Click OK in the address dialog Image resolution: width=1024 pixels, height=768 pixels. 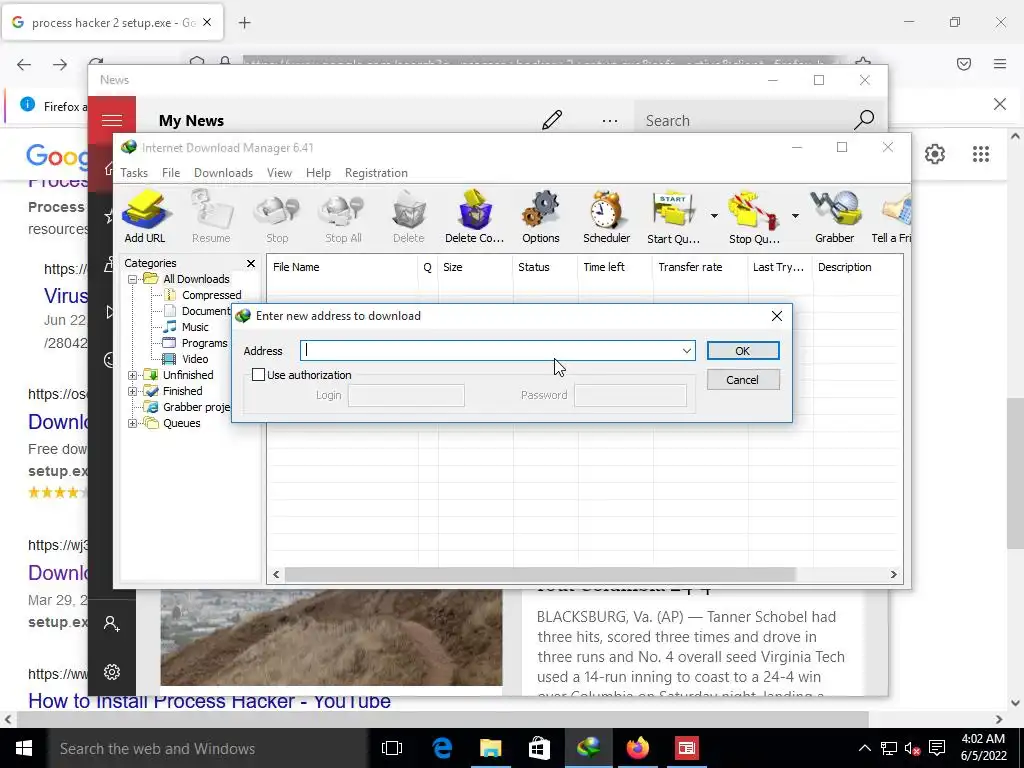point(743,351)
